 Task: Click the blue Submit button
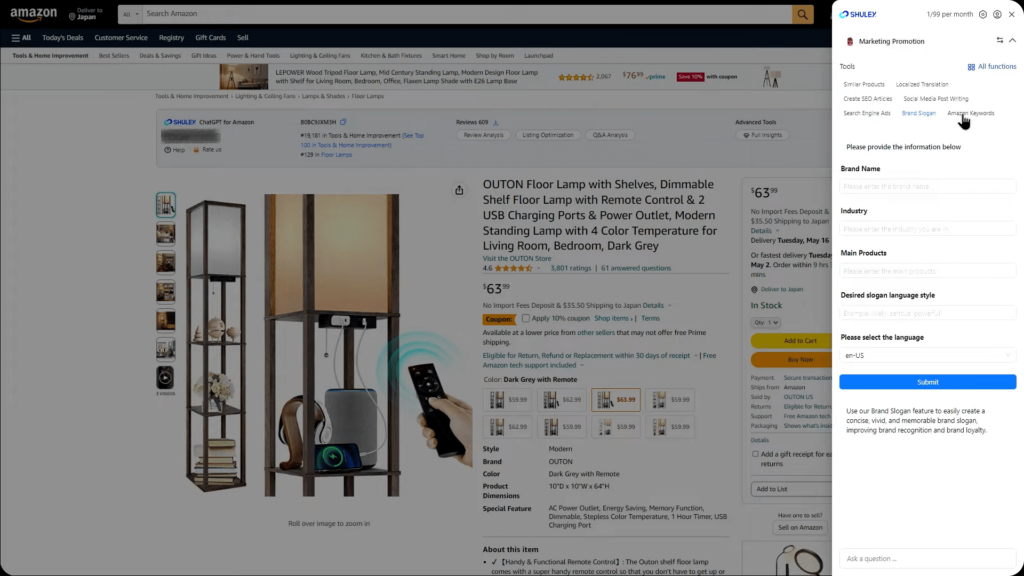pyautogui.click(x=927, y=382)
